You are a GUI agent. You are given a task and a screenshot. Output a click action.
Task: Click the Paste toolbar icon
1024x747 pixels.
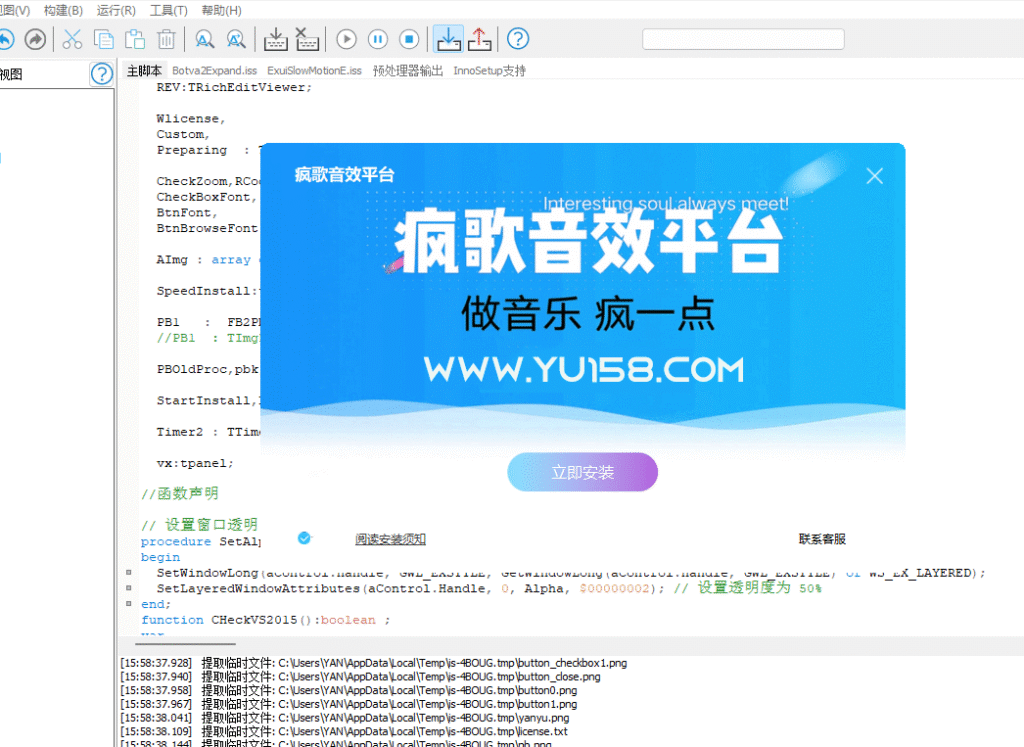coord(134,39)
